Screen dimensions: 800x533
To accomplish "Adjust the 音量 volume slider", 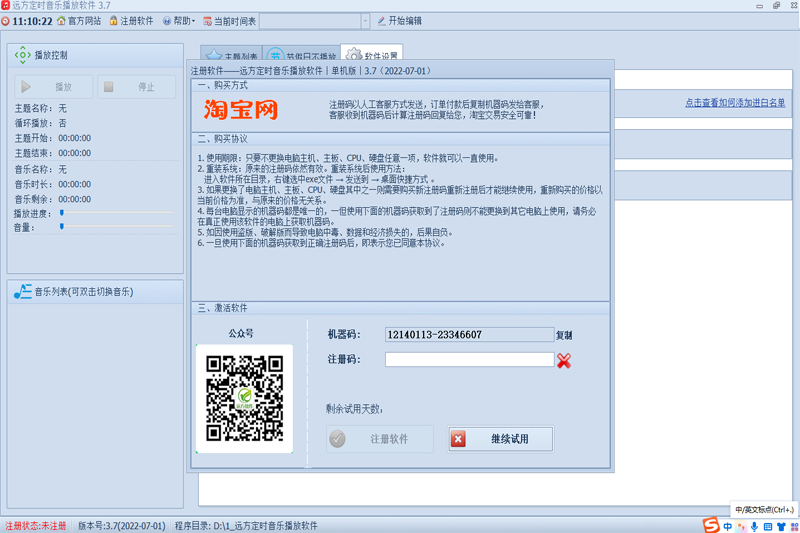I will click(x=116, y=226).
